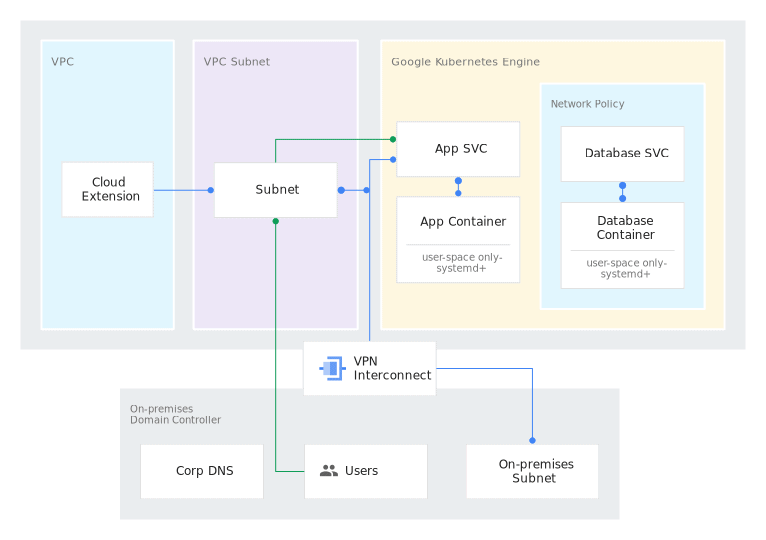Screen dimensions: 766x540
Task: Select the Database SVC node
Action: coord(622,153)
